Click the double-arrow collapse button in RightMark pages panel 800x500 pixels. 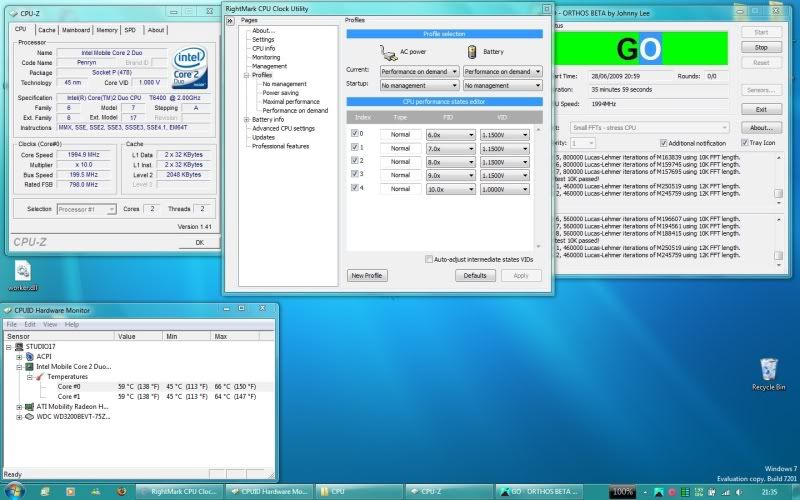[230, 20]
